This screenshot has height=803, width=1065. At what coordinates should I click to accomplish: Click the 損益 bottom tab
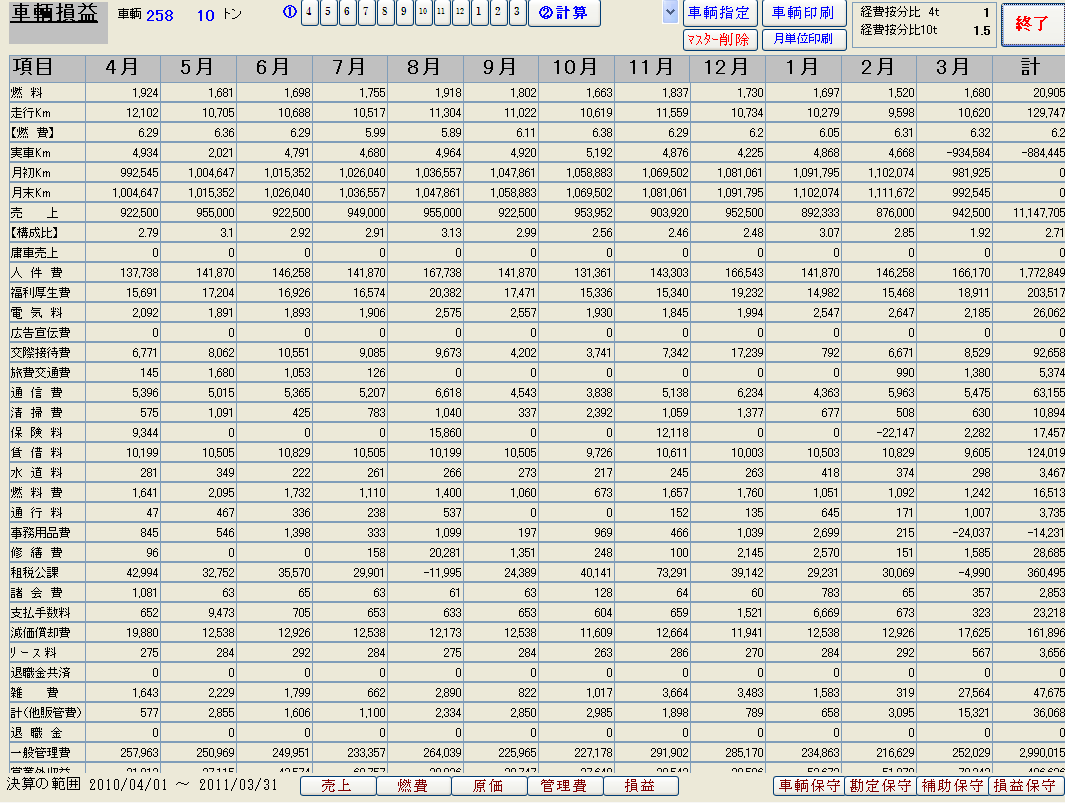point(640,786)
